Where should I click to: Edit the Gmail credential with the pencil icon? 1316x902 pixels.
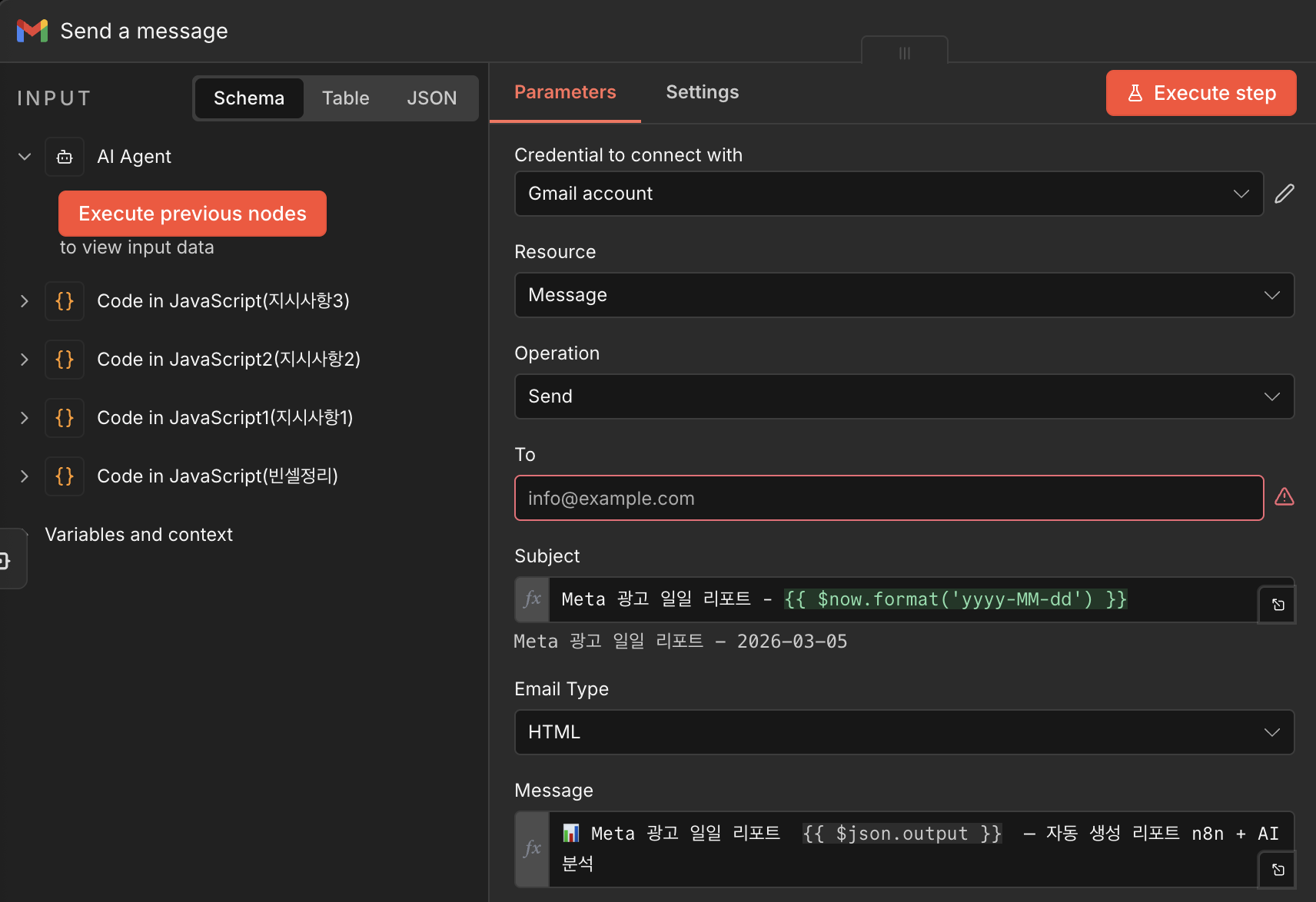click(1284, 194)
